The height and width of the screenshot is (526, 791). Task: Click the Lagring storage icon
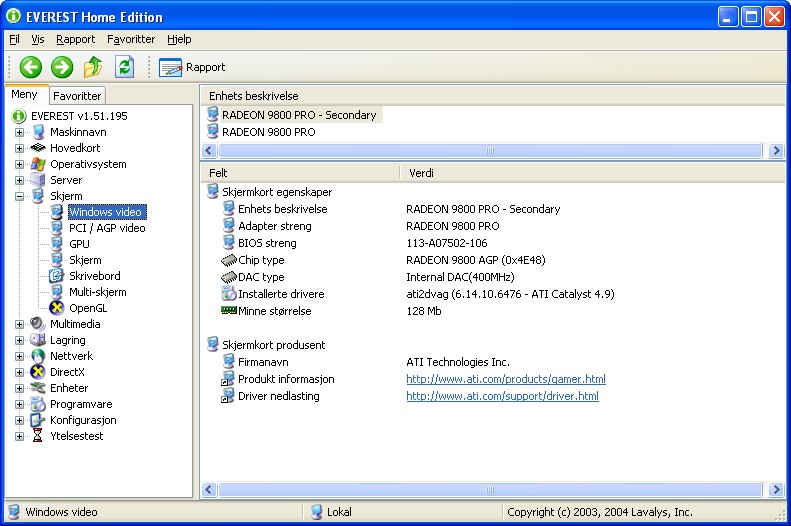pyautogui.click(x=38, y=340)
